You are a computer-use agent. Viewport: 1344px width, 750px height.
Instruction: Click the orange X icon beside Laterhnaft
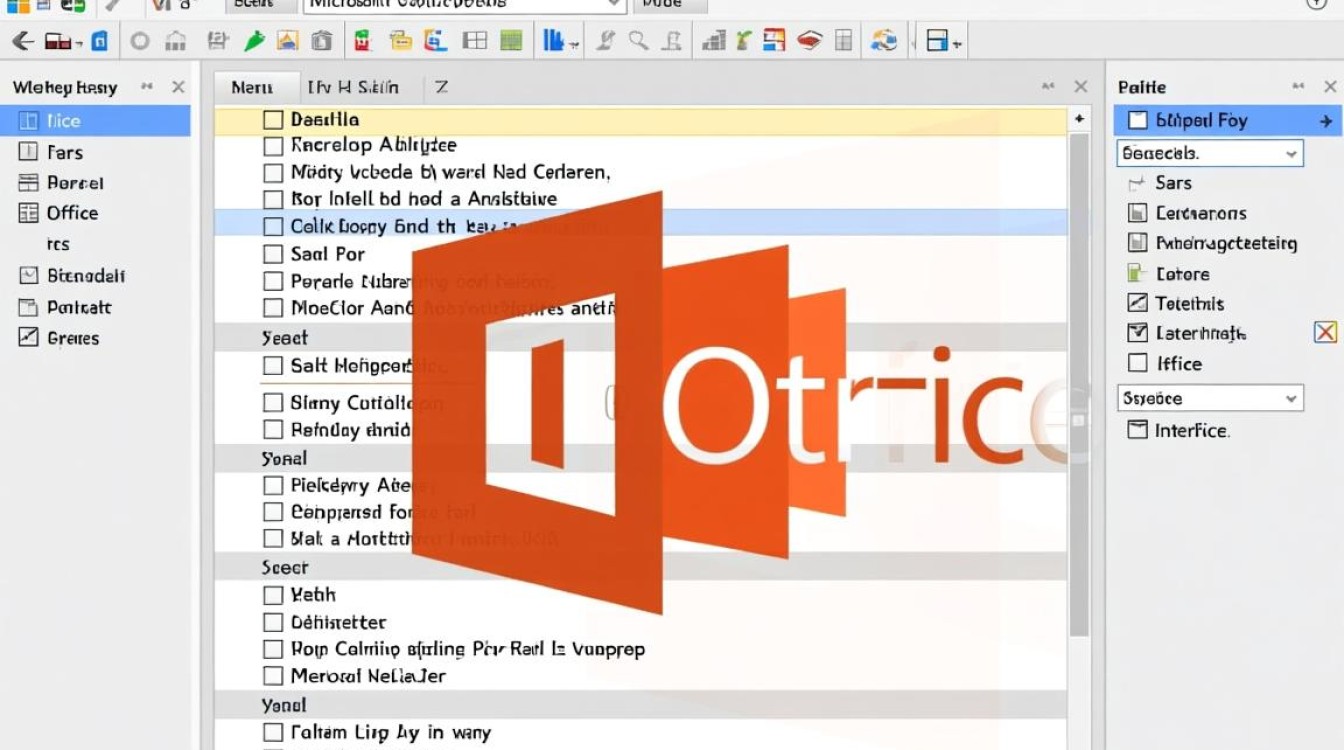(x=1325, y=333)
